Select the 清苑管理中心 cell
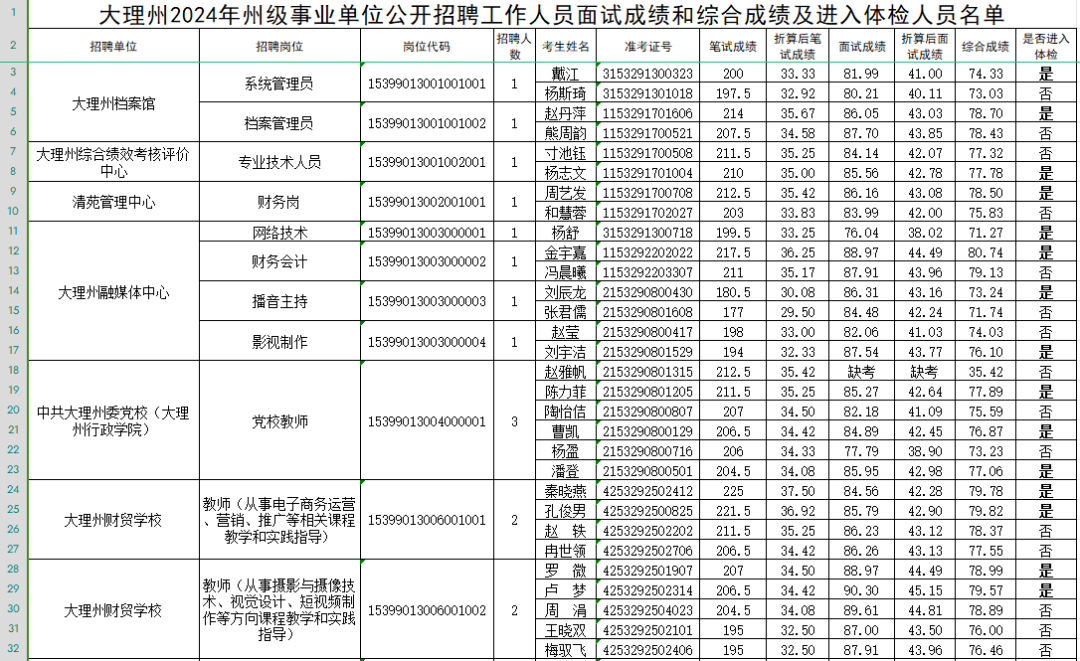The height and width of the screenshot is (661, 1080). click(114, 202)
